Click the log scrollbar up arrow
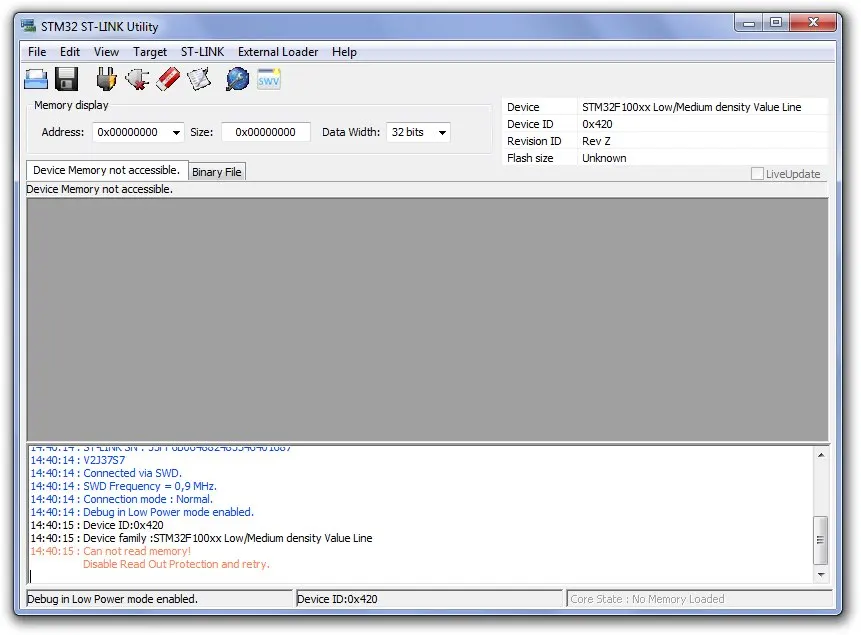This screenshot has width=861, height=635. point(820,455)
